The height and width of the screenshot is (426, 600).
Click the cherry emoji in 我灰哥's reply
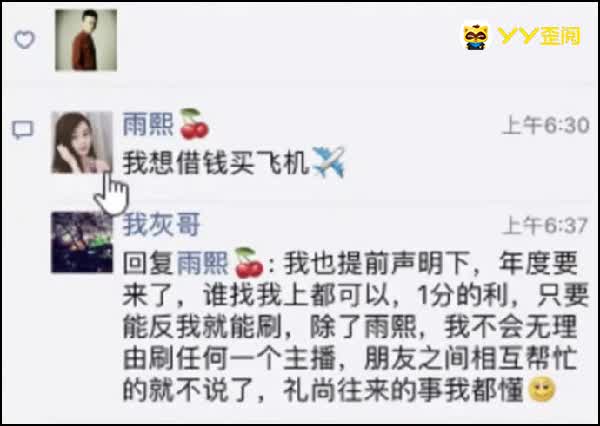[x=249, y=263]
